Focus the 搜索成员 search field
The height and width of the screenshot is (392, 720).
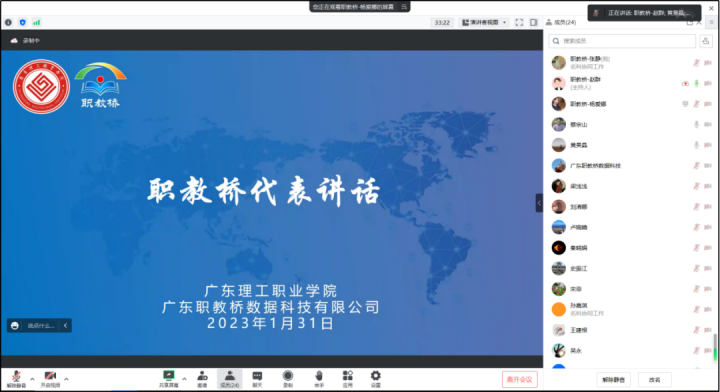coord(622,41)
